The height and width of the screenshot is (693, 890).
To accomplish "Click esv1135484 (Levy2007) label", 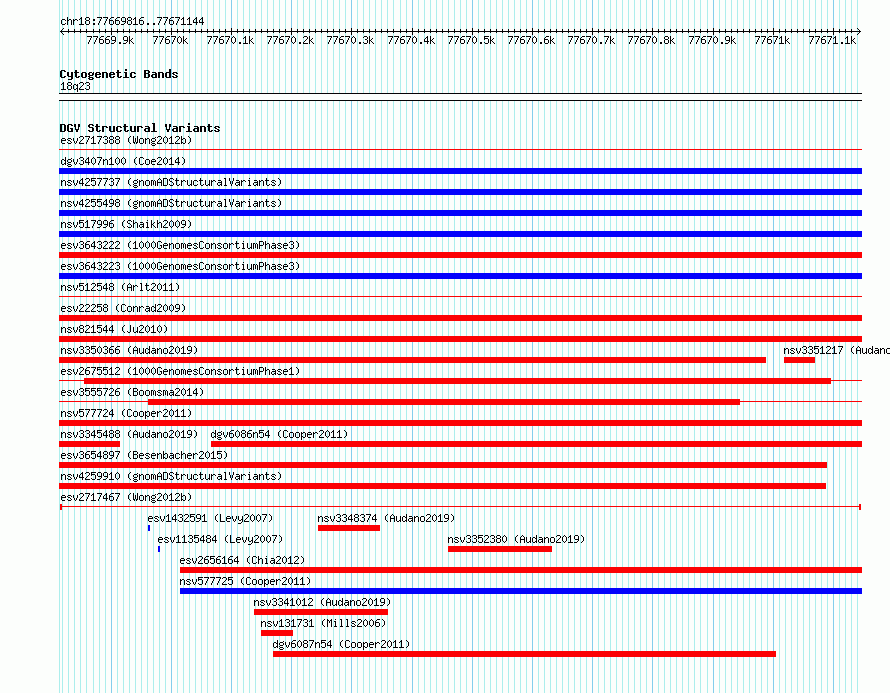I will (x=220, y=539).
